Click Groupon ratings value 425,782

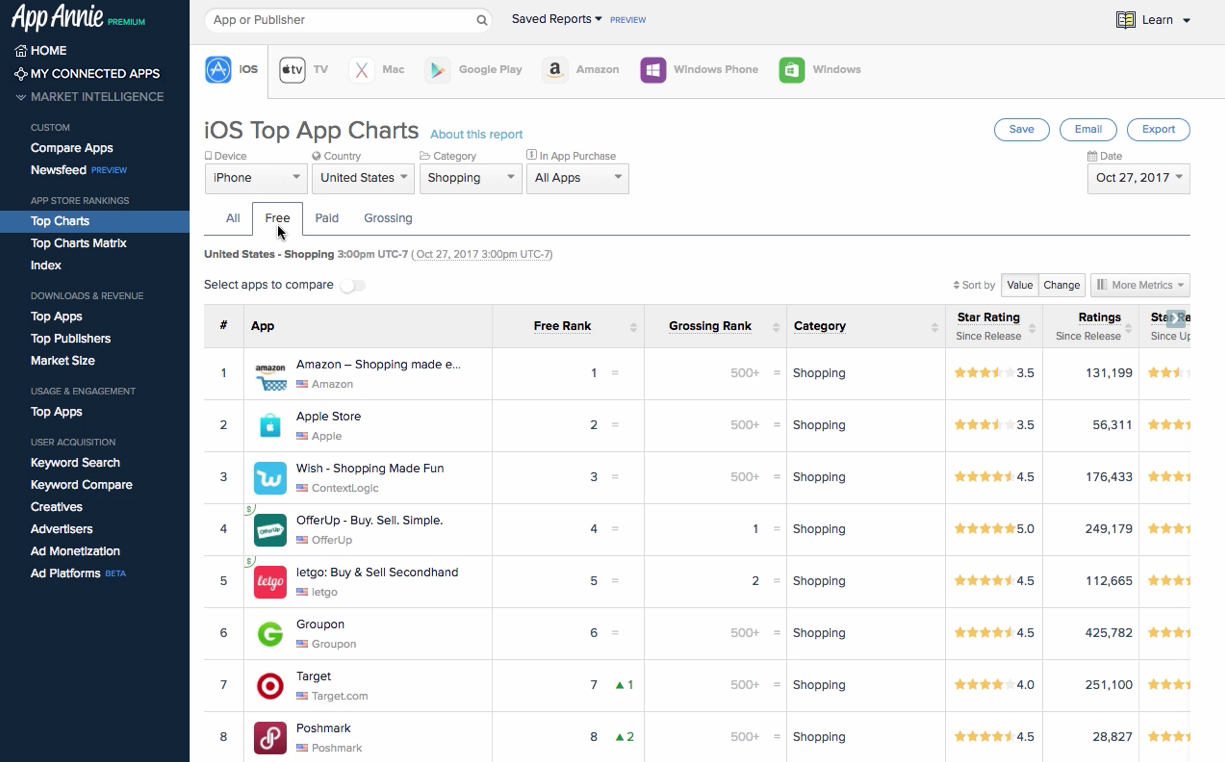(x=1107, y=633)
